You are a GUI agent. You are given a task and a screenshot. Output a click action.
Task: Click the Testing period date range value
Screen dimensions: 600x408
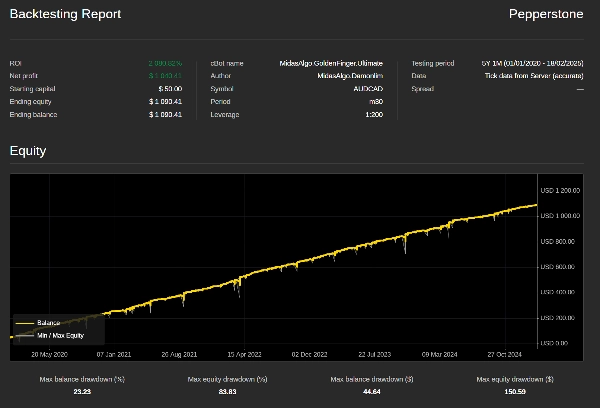point(532,63)
